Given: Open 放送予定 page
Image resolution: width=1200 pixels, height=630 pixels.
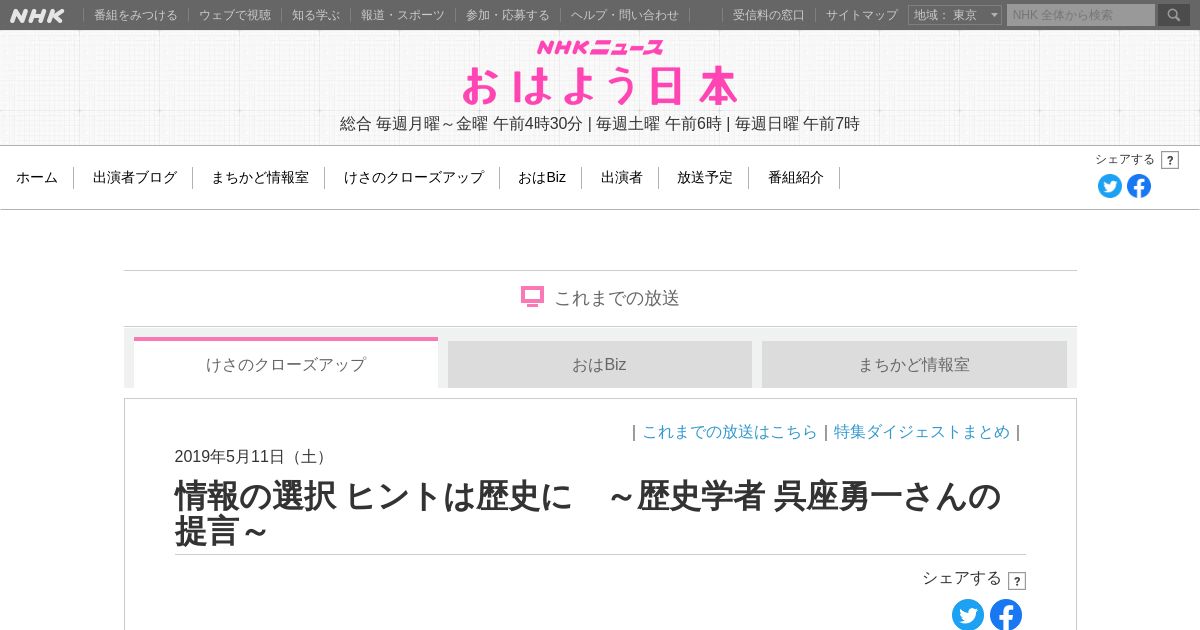Looking at the screenshot, I should coord(705,177).
